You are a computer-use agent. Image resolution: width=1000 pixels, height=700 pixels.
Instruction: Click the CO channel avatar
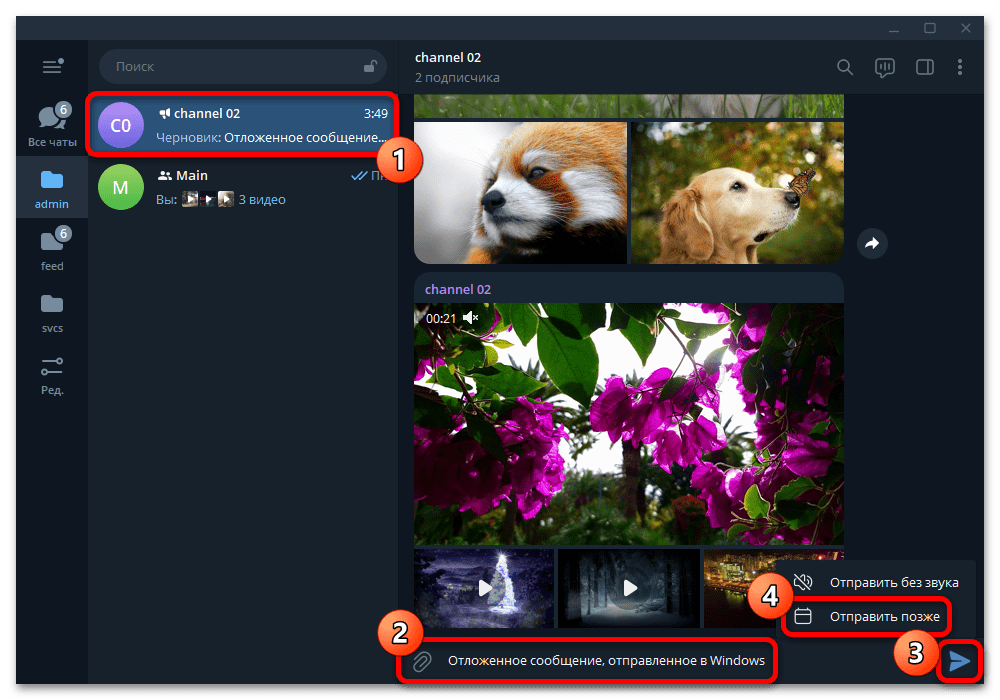tap(121, 125)
